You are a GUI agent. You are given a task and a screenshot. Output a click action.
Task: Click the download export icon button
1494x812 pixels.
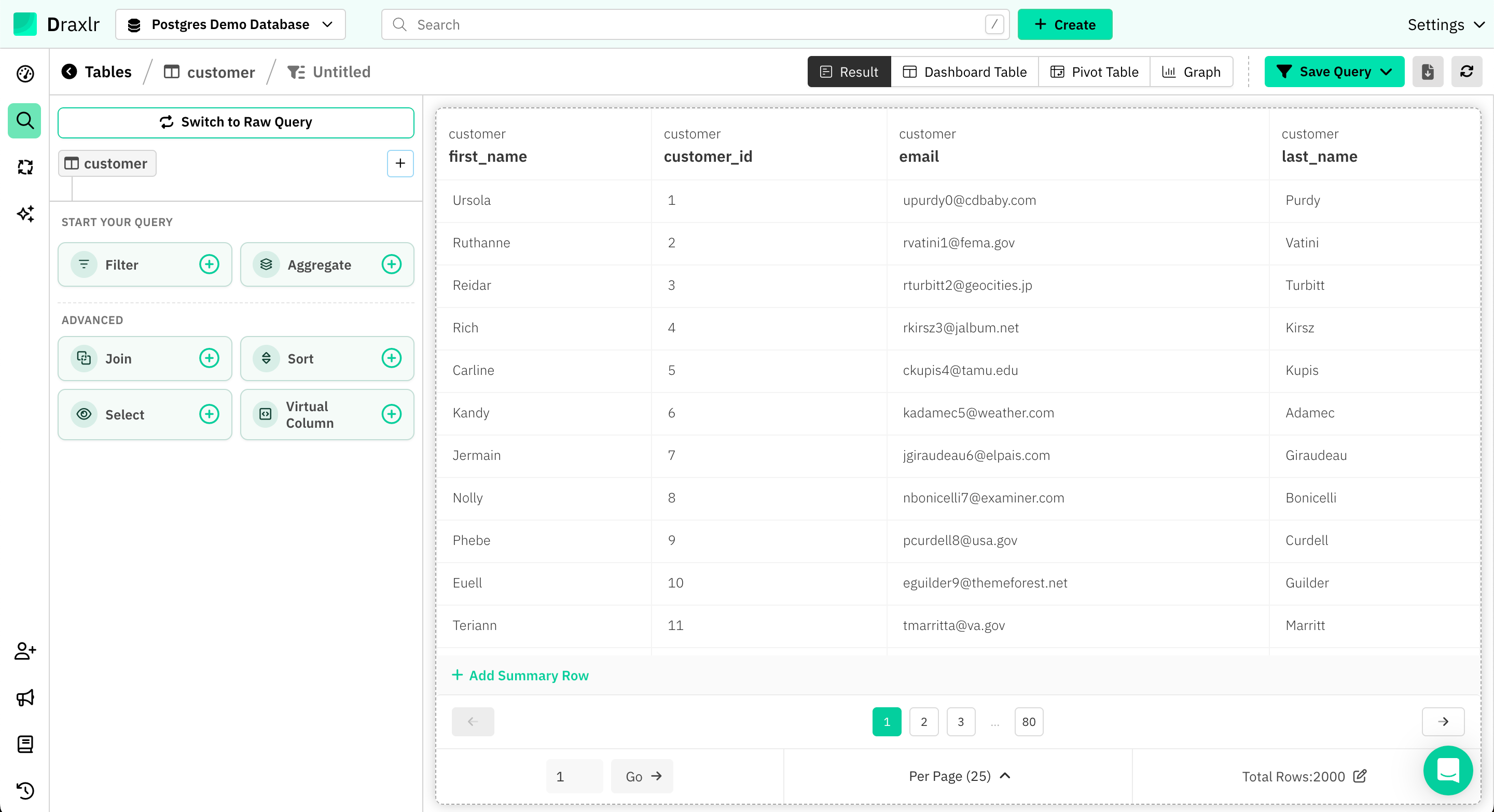pos(1427,72)
